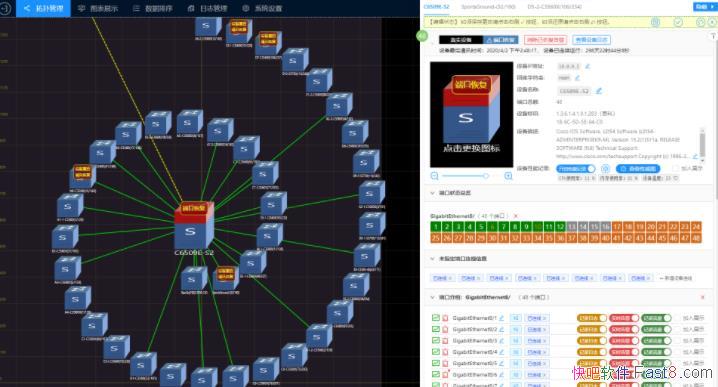Collapse the unbound port connection info section
Screen dimensions: 718x387
pos(432,259)
